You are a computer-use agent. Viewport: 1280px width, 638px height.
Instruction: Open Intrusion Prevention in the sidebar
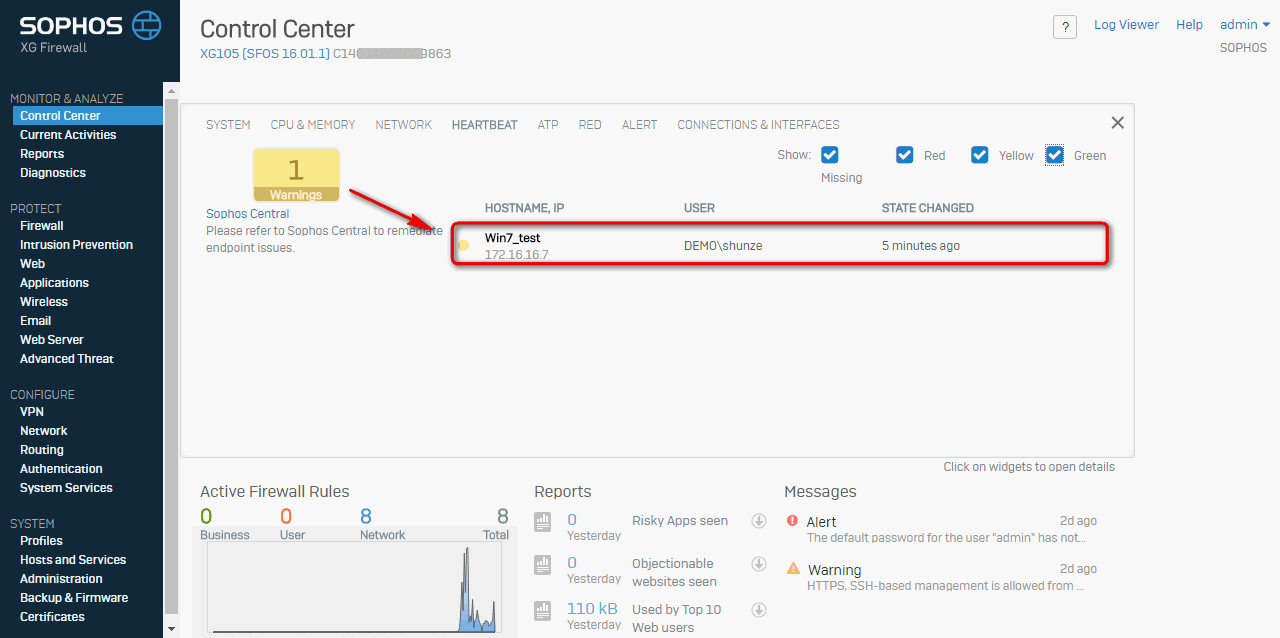pyautogui.click(x=76, y=245)
